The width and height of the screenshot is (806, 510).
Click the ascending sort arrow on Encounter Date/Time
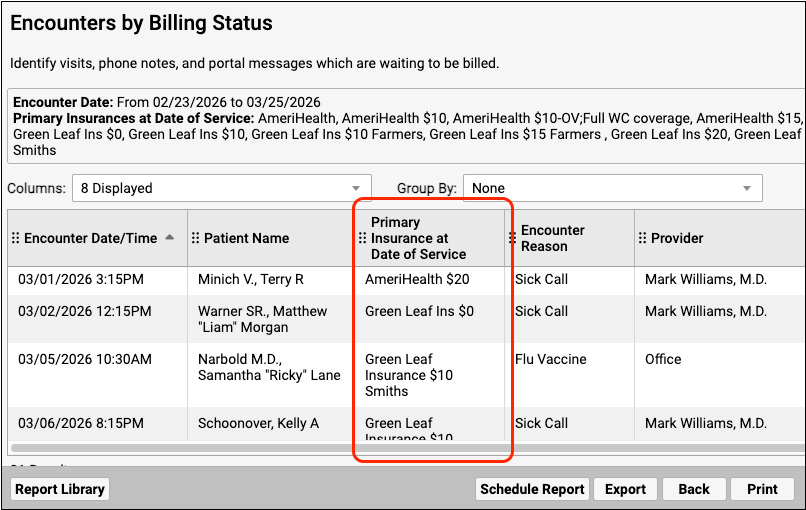tap(169, 237)
